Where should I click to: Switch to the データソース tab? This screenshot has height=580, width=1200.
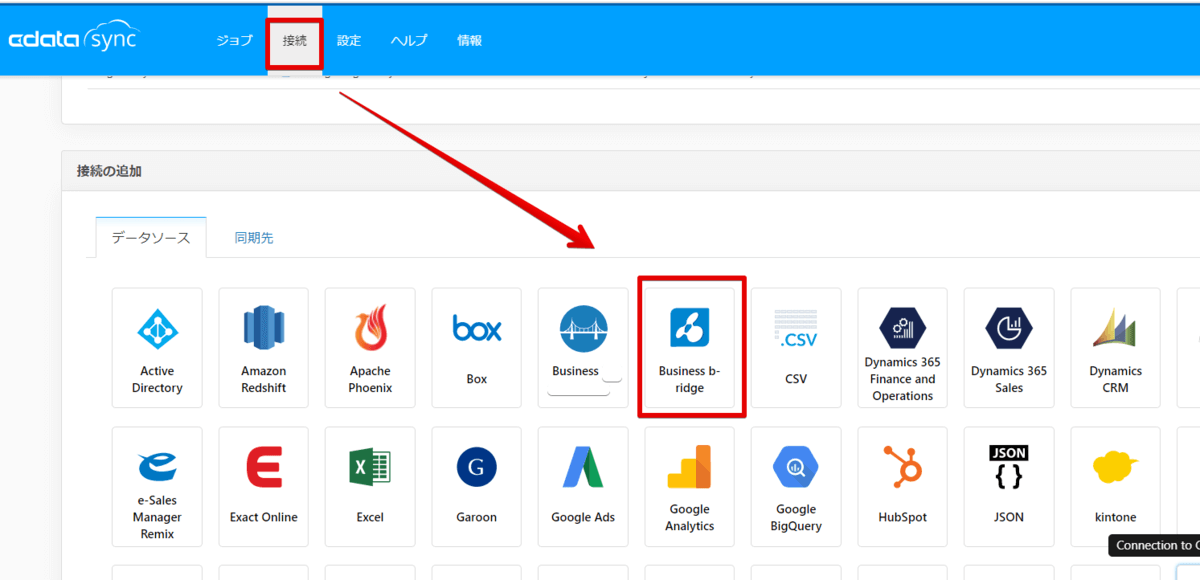[151, 238]
